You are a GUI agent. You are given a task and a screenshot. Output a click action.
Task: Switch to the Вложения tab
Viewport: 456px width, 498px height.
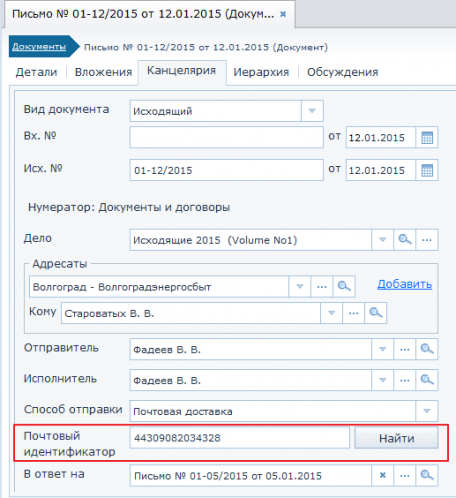[103, 72]
